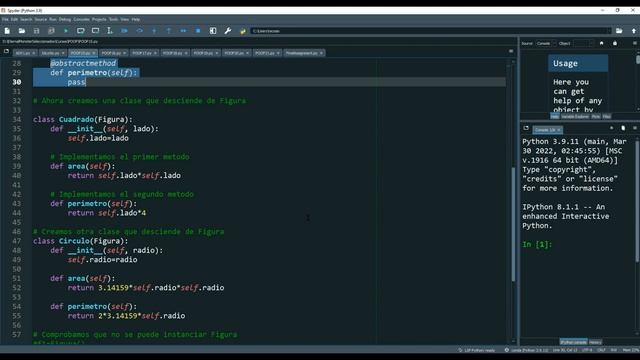Run file with the green play icon
640x360 pixels.
[x=66, y=31]
